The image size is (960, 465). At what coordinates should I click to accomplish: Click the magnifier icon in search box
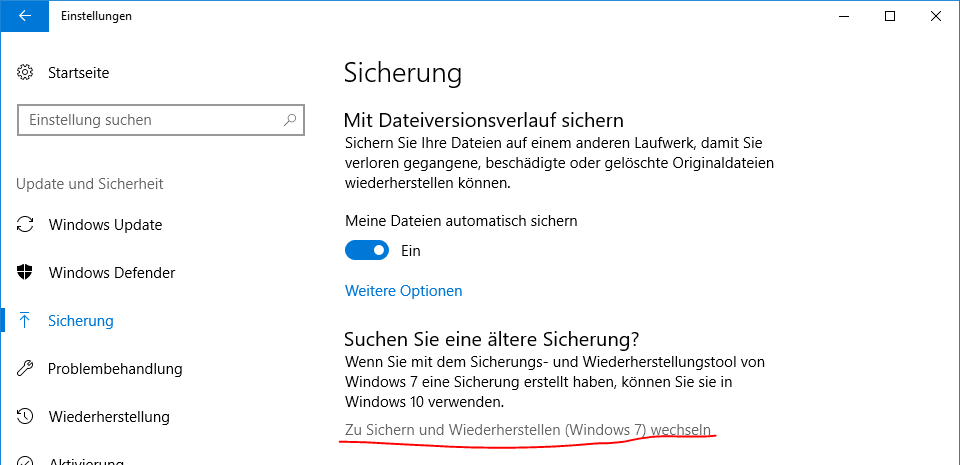290,120
